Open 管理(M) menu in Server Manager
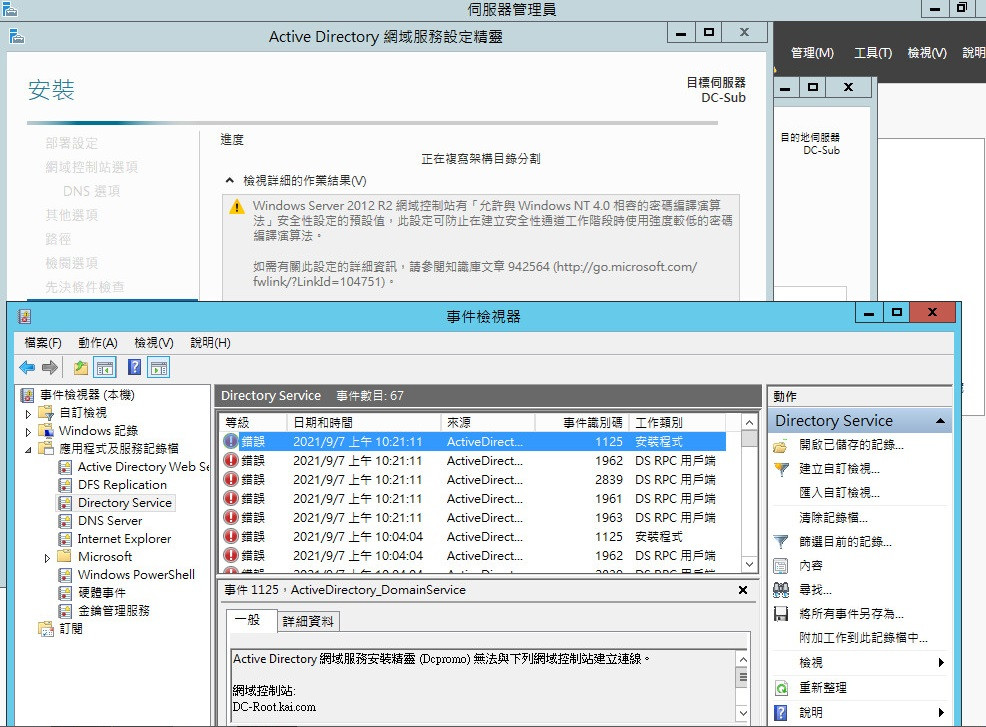 (x=812, y=53)
